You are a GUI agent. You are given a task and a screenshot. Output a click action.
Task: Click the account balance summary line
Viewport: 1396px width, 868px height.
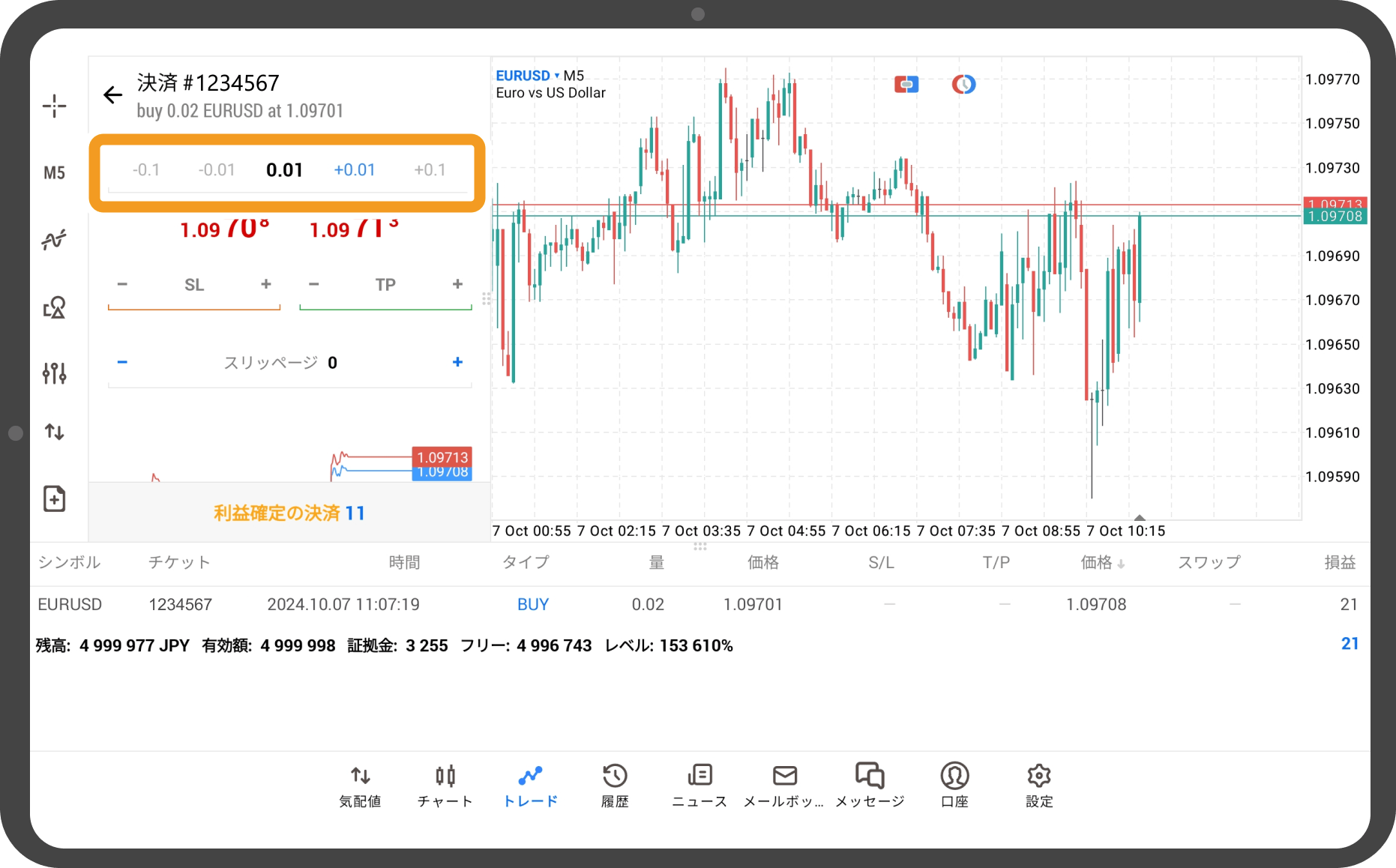click(384, 645)
